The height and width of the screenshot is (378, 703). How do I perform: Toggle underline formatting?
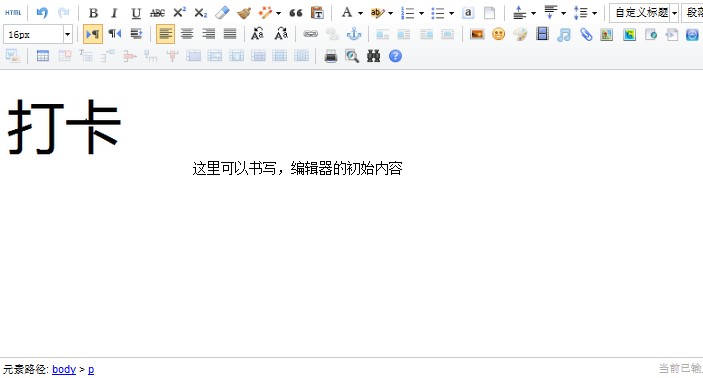[x=136, y=13]
